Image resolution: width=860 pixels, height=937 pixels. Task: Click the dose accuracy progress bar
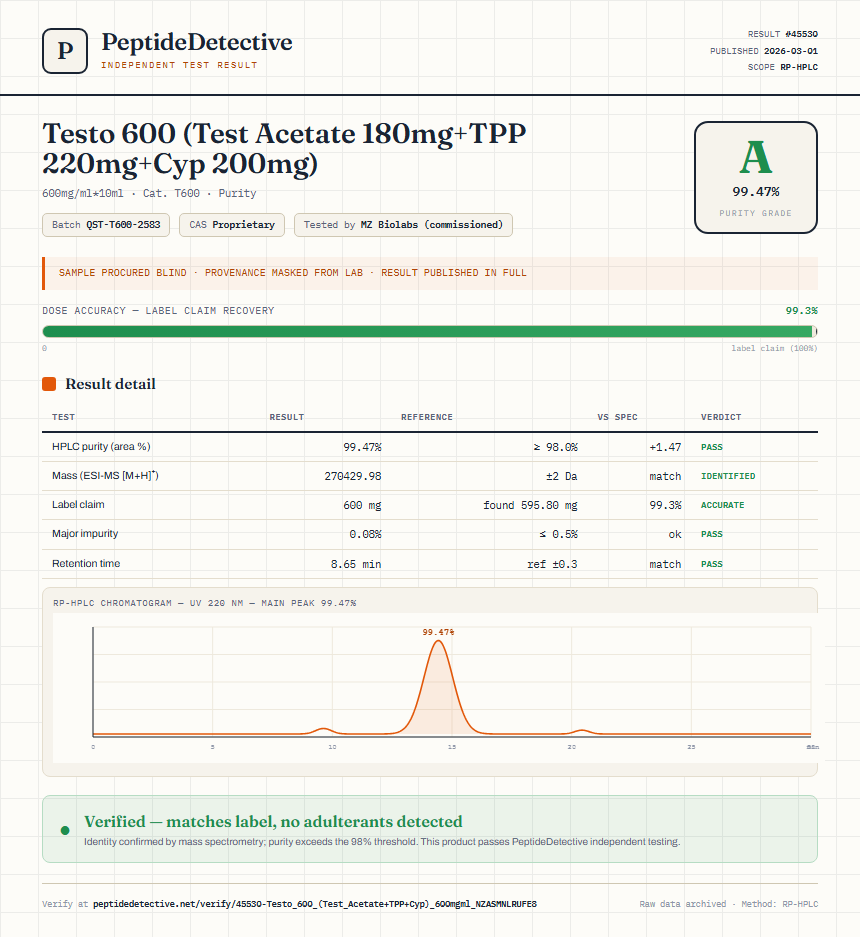tap(430, 332)
